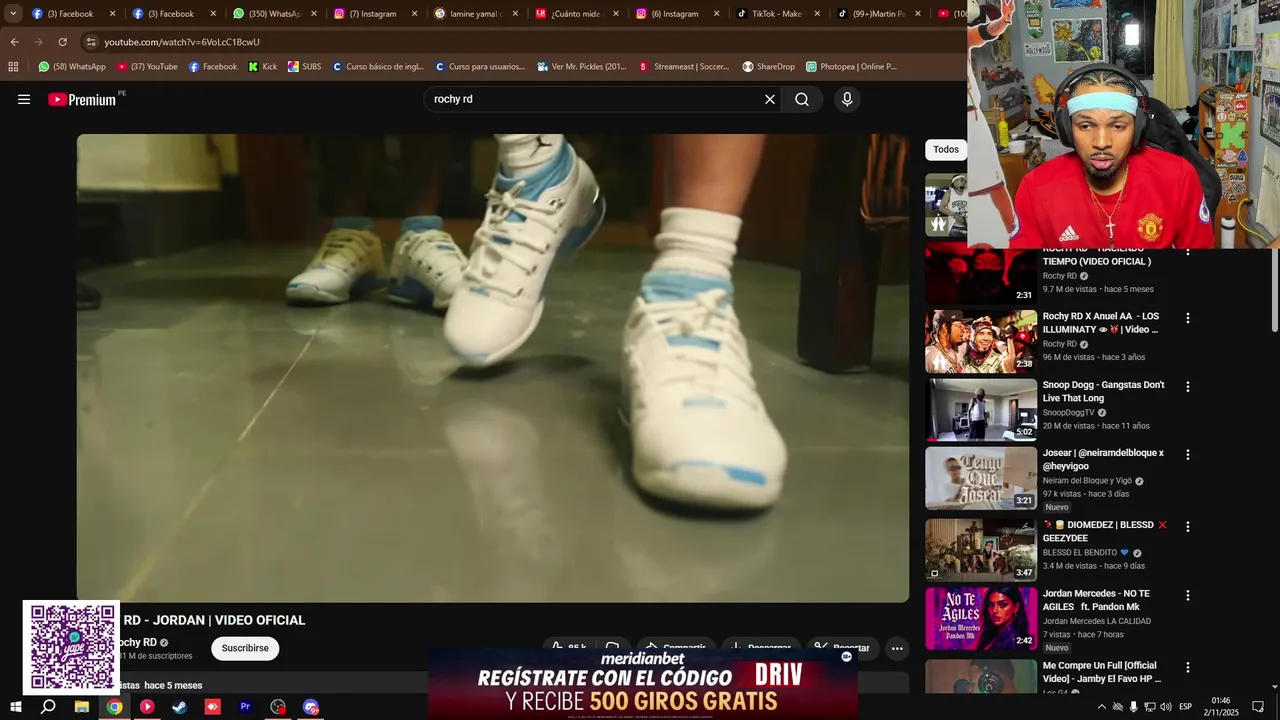Go back with the browser back arrow
1280x720 pixels.
[14, 42]
